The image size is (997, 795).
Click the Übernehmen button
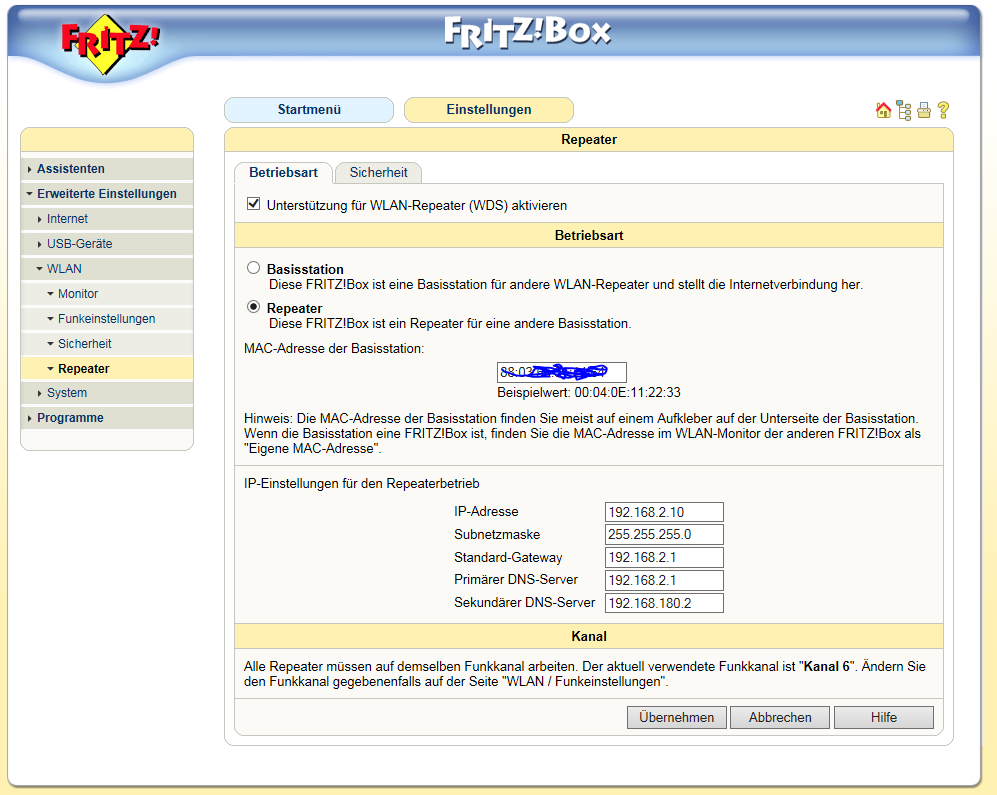(x=677, y=717)
